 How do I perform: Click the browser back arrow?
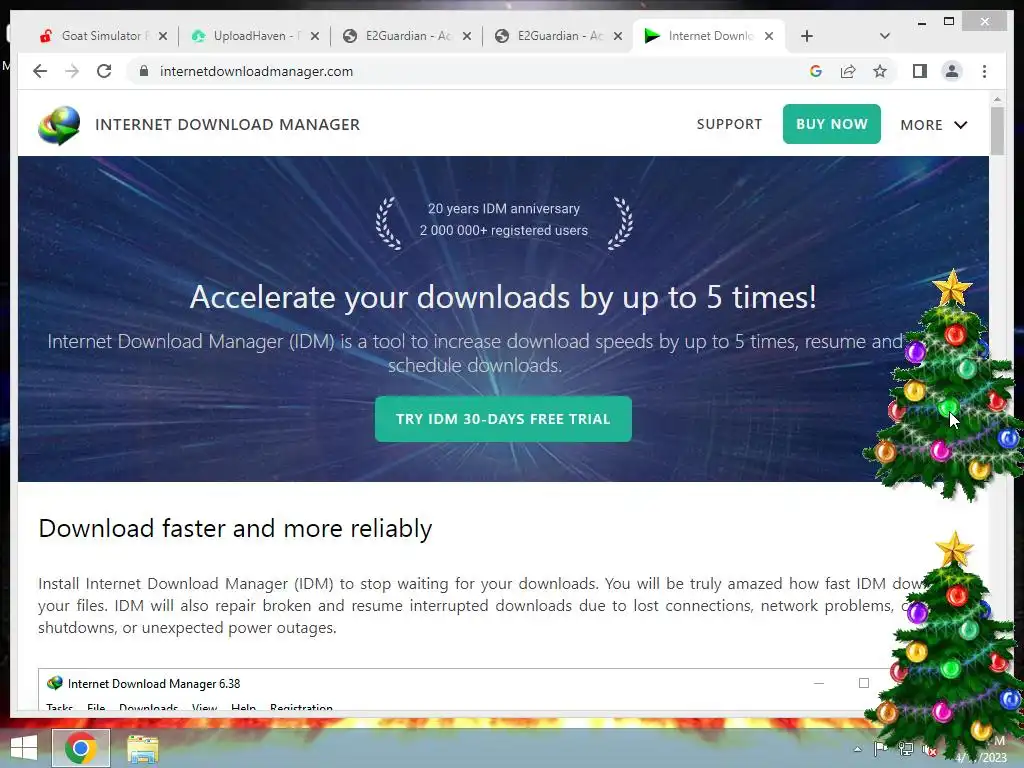pos(40,71)
